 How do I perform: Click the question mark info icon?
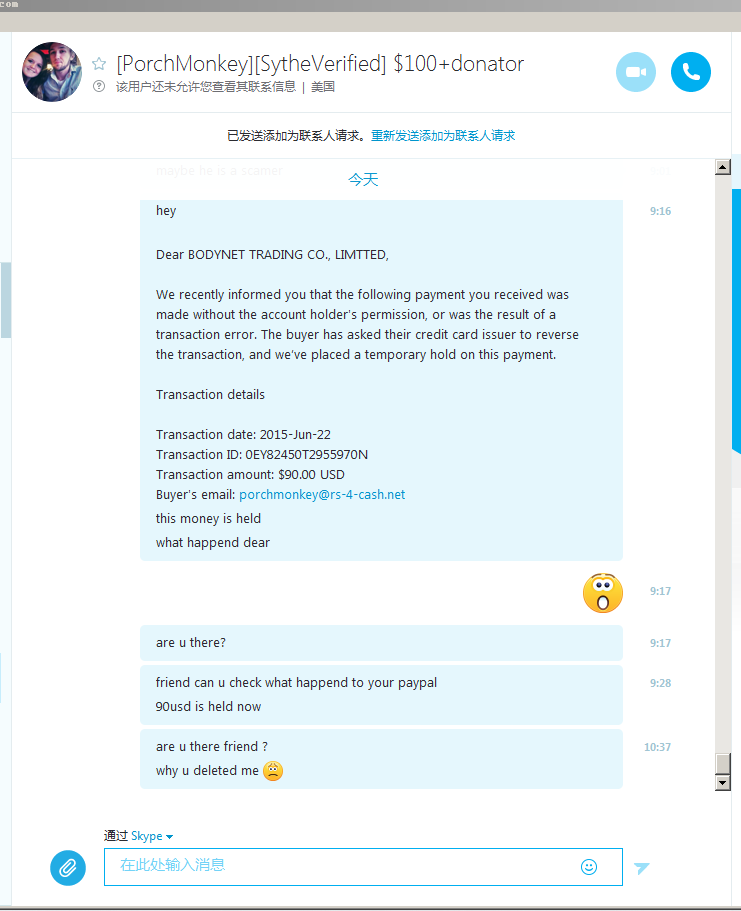pos(99,87)
